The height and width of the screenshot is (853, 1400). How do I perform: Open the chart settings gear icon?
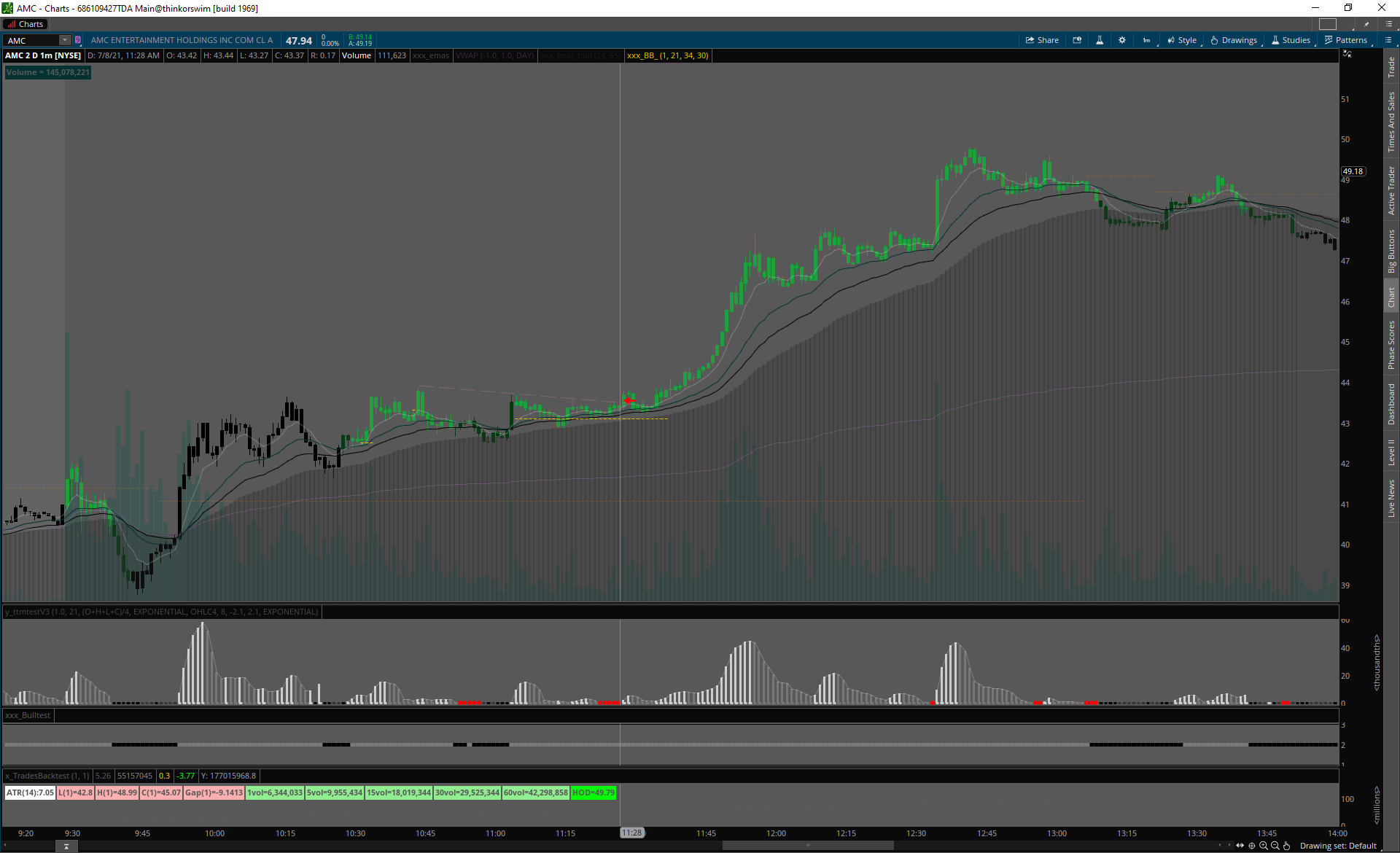(1122, 40)
